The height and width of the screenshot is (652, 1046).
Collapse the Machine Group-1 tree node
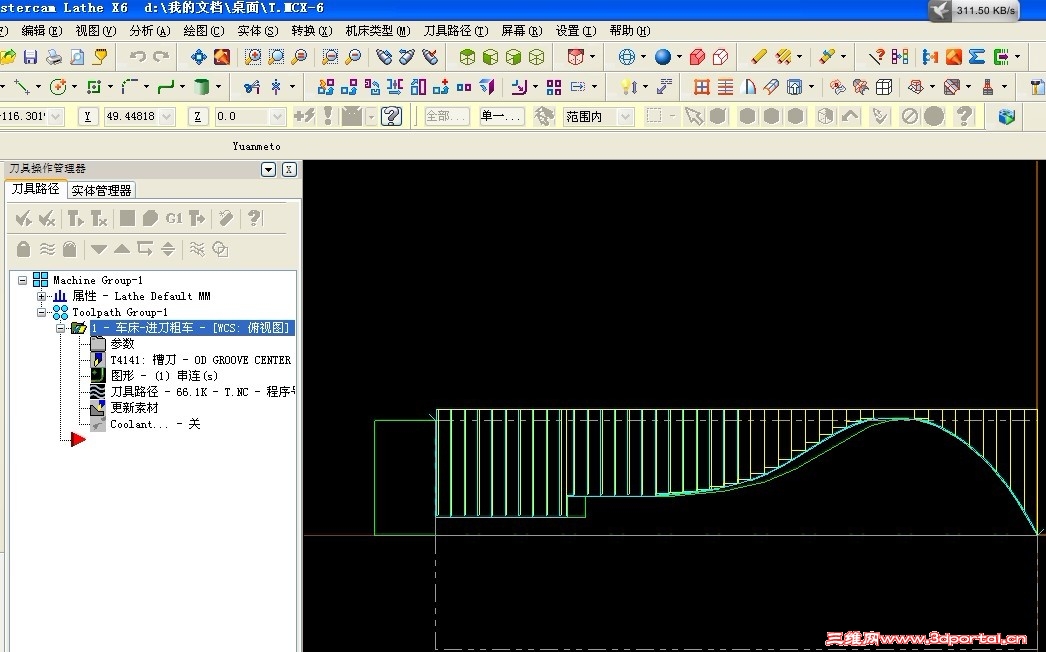[23, 280]
